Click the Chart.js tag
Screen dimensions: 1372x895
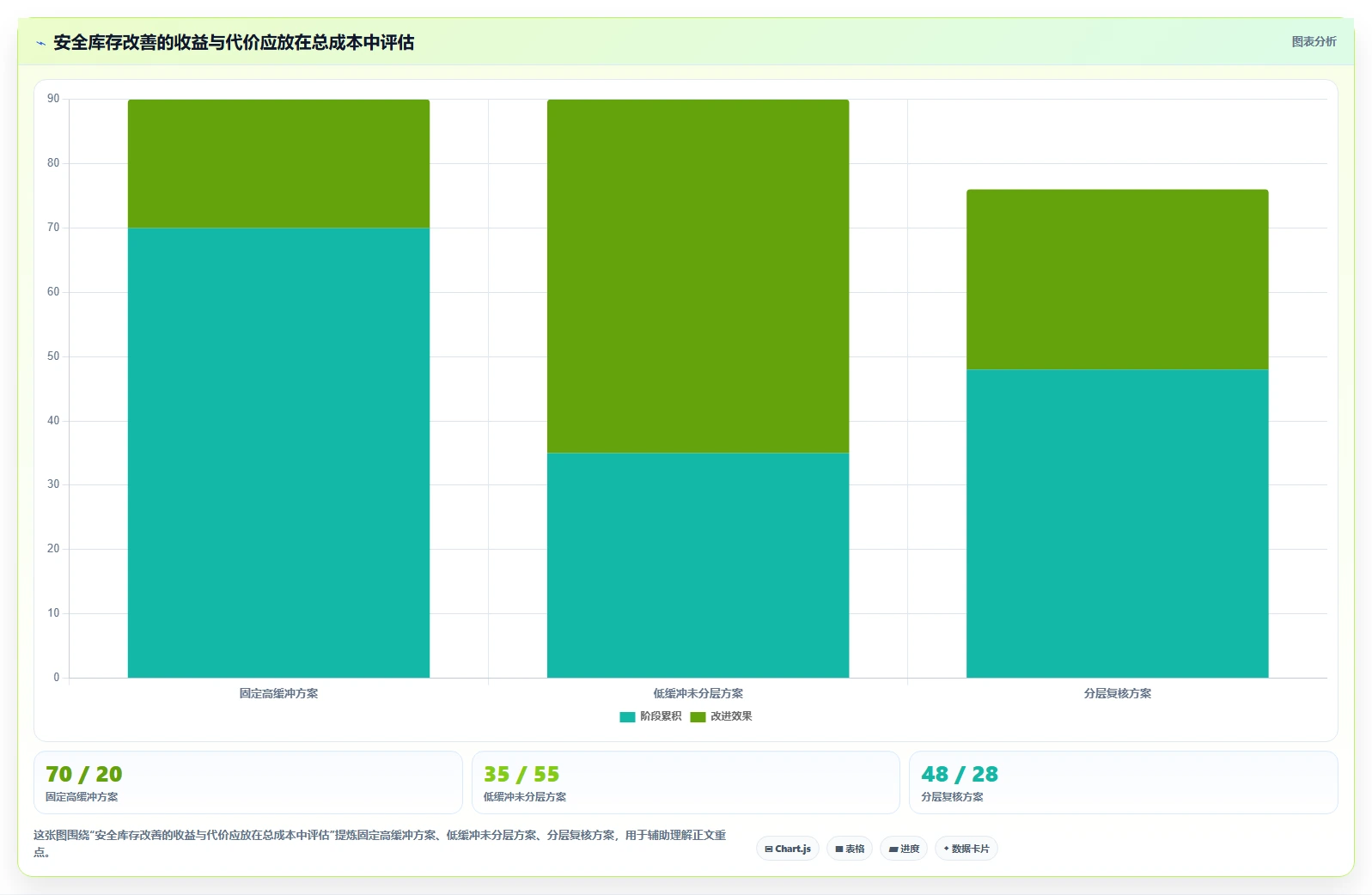788,849
